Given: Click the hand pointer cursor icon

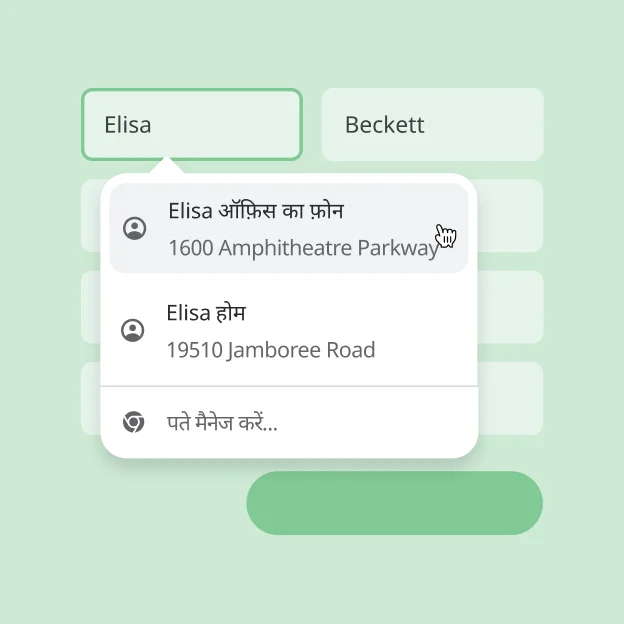Looking at the screenshot, I should coord(446,236).
